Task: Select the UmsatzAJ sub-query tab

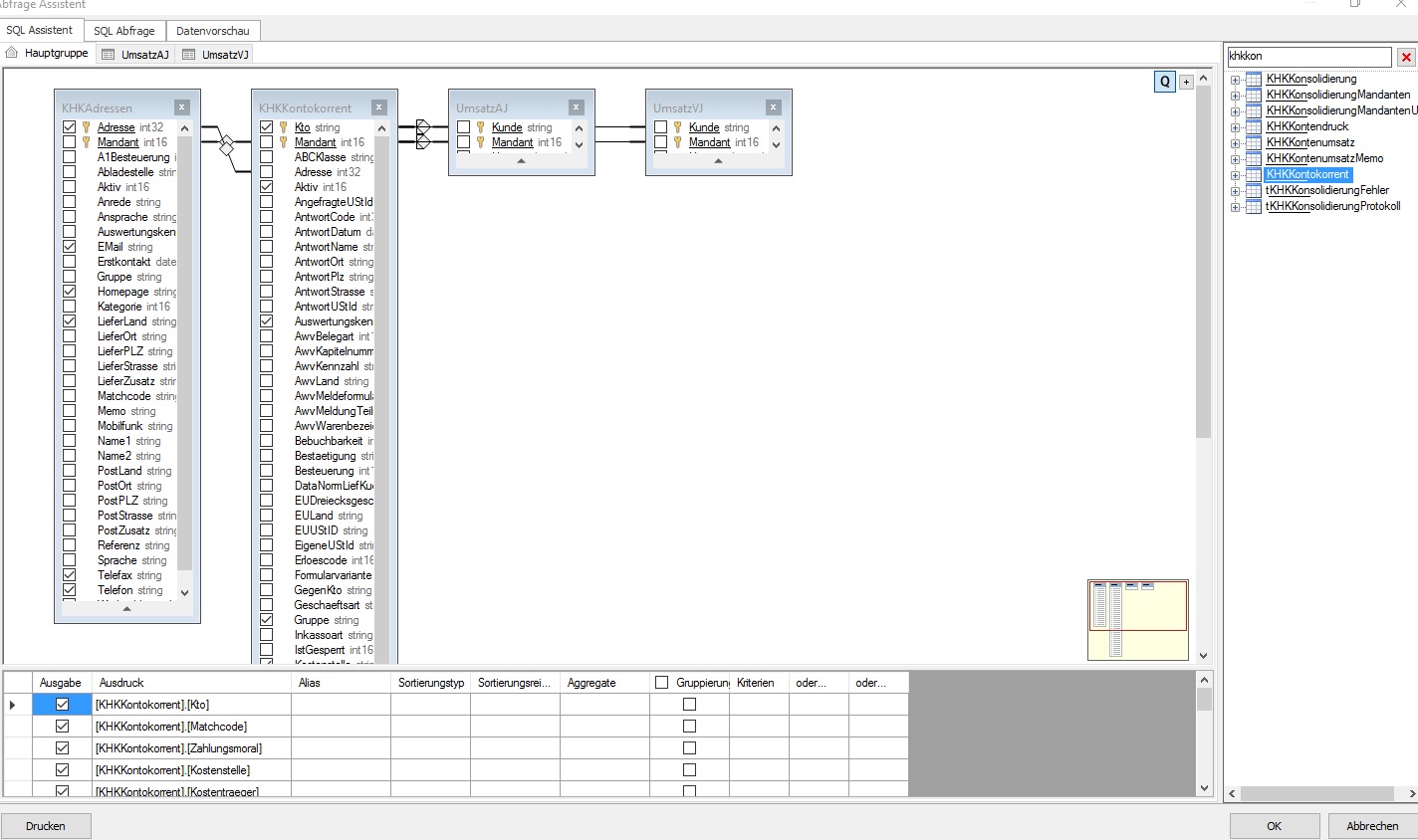Action: click(136, 54)
